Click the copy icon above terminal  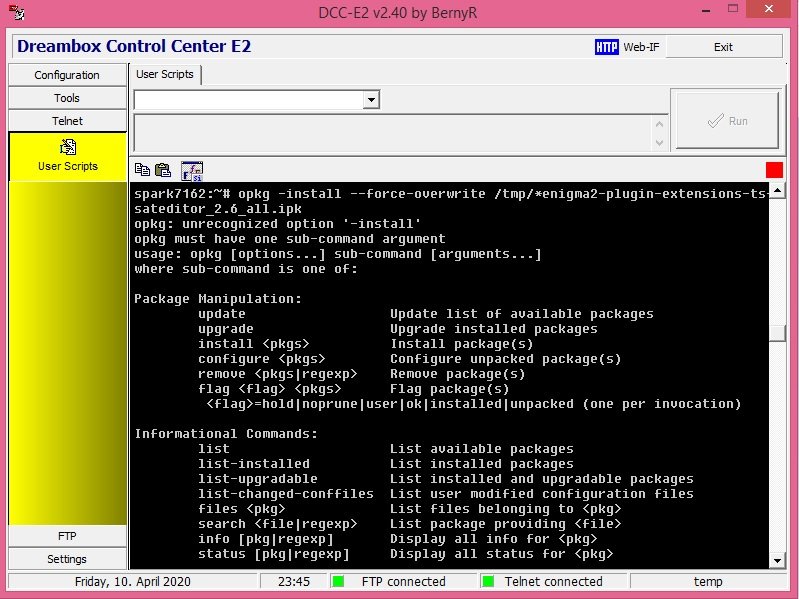142,170
